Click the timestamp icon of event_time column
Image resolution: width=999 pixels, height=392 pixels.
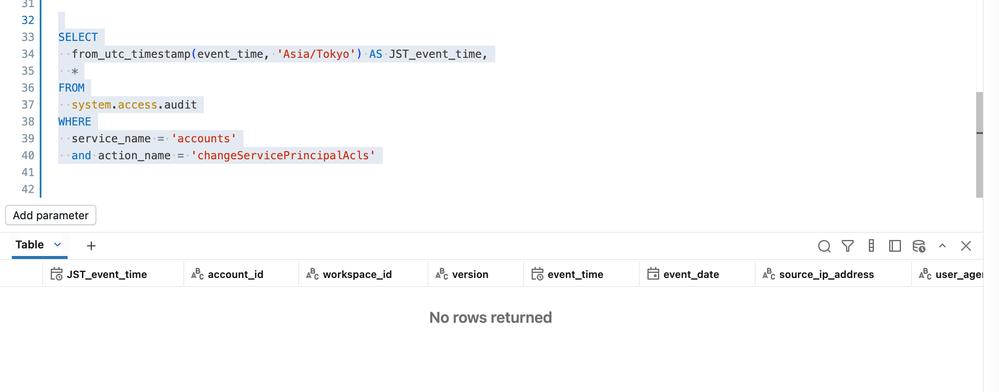point(537,274)
